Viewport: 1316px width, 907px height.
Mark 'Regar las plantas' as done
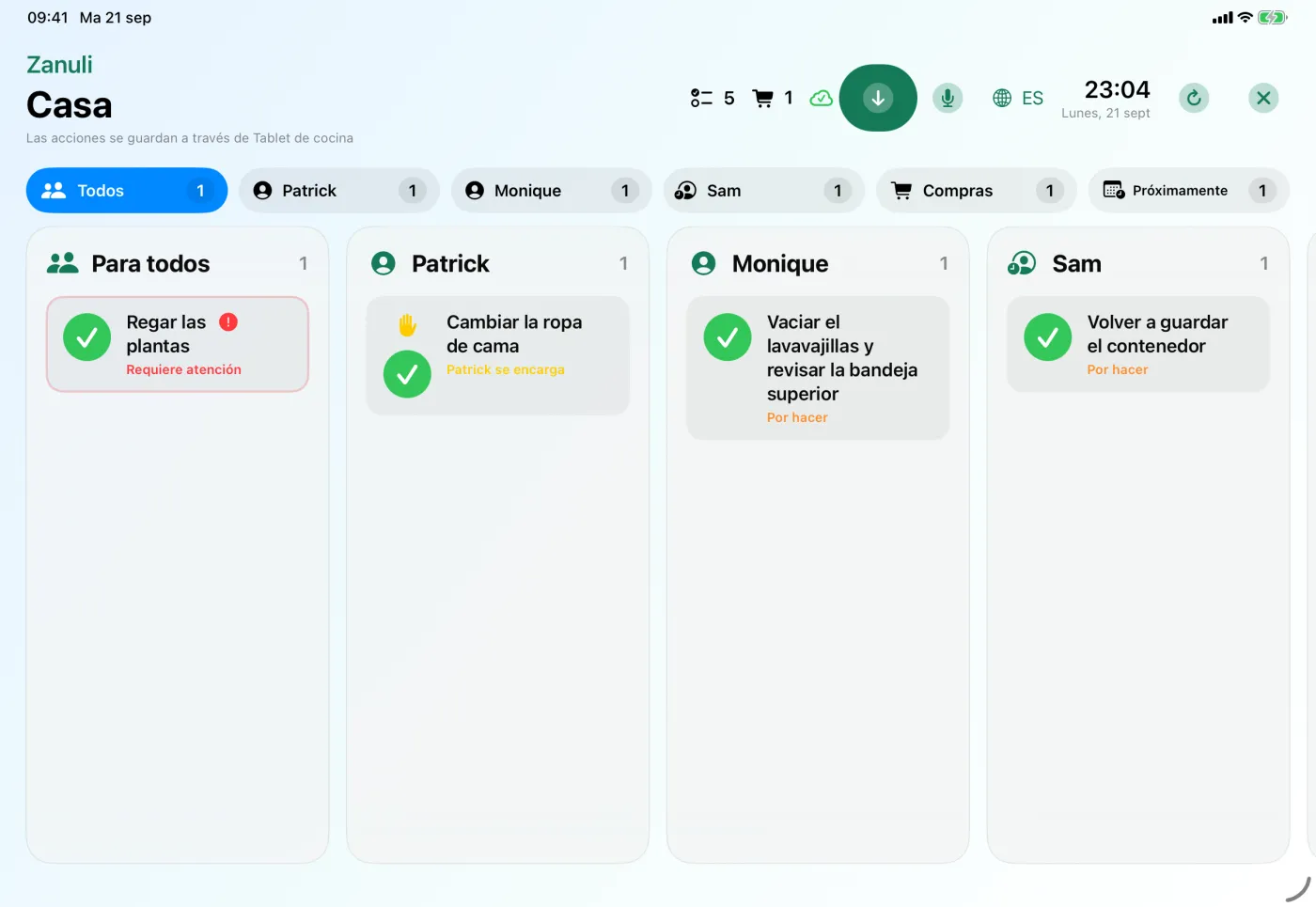click(x=86, y=337)
